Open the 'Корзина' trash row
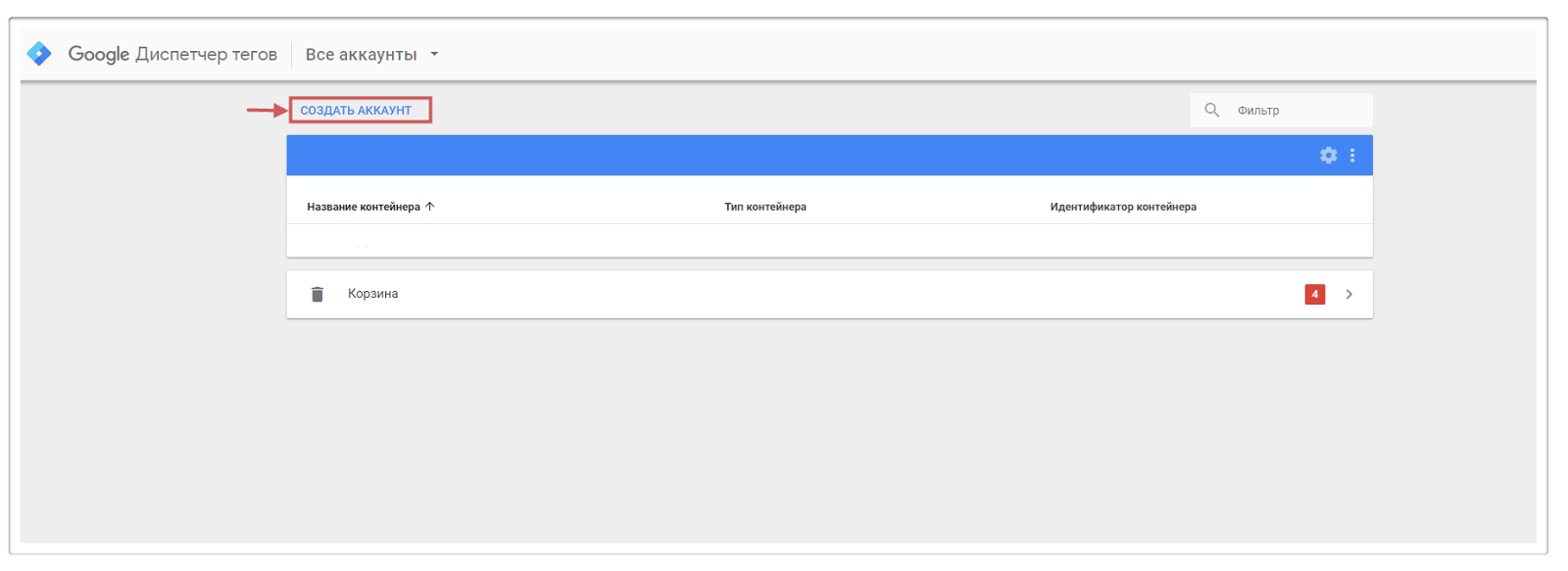 372,294
